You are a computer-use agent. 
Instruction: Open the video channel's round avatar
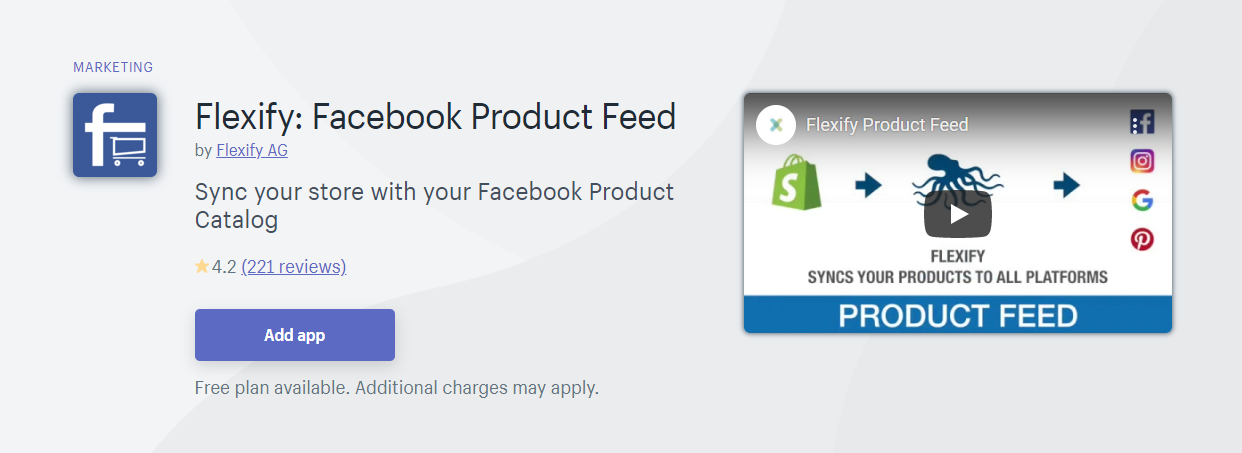point(775,125)
